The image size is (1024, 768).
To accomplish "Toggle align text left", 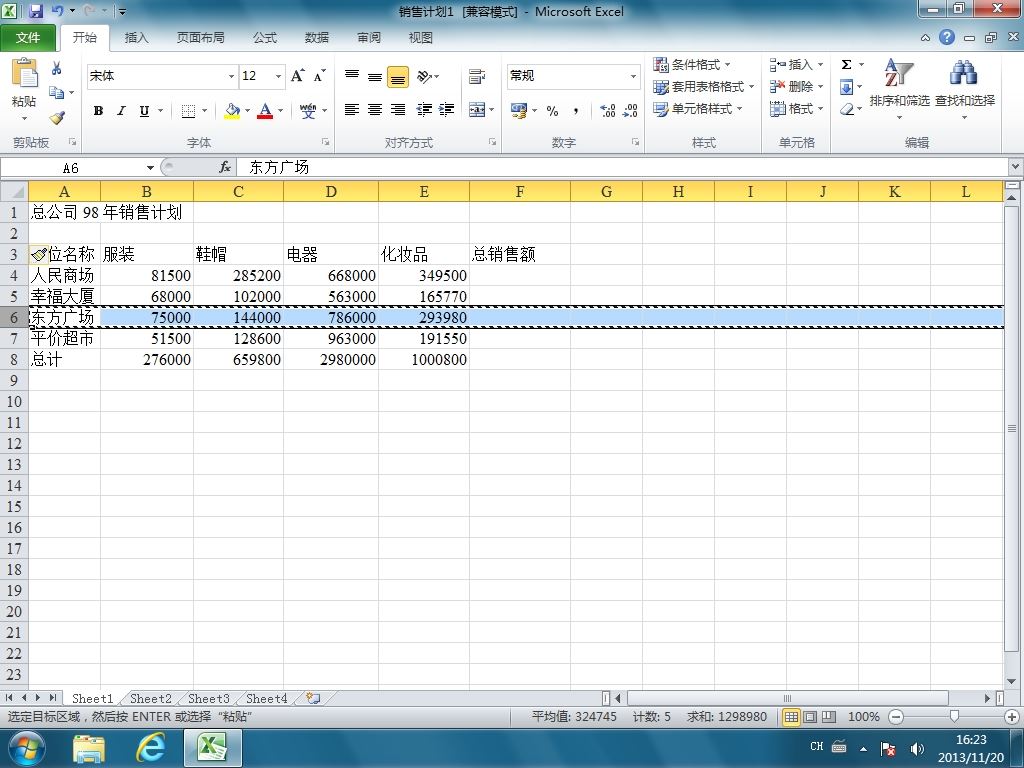I will [352, 110].
